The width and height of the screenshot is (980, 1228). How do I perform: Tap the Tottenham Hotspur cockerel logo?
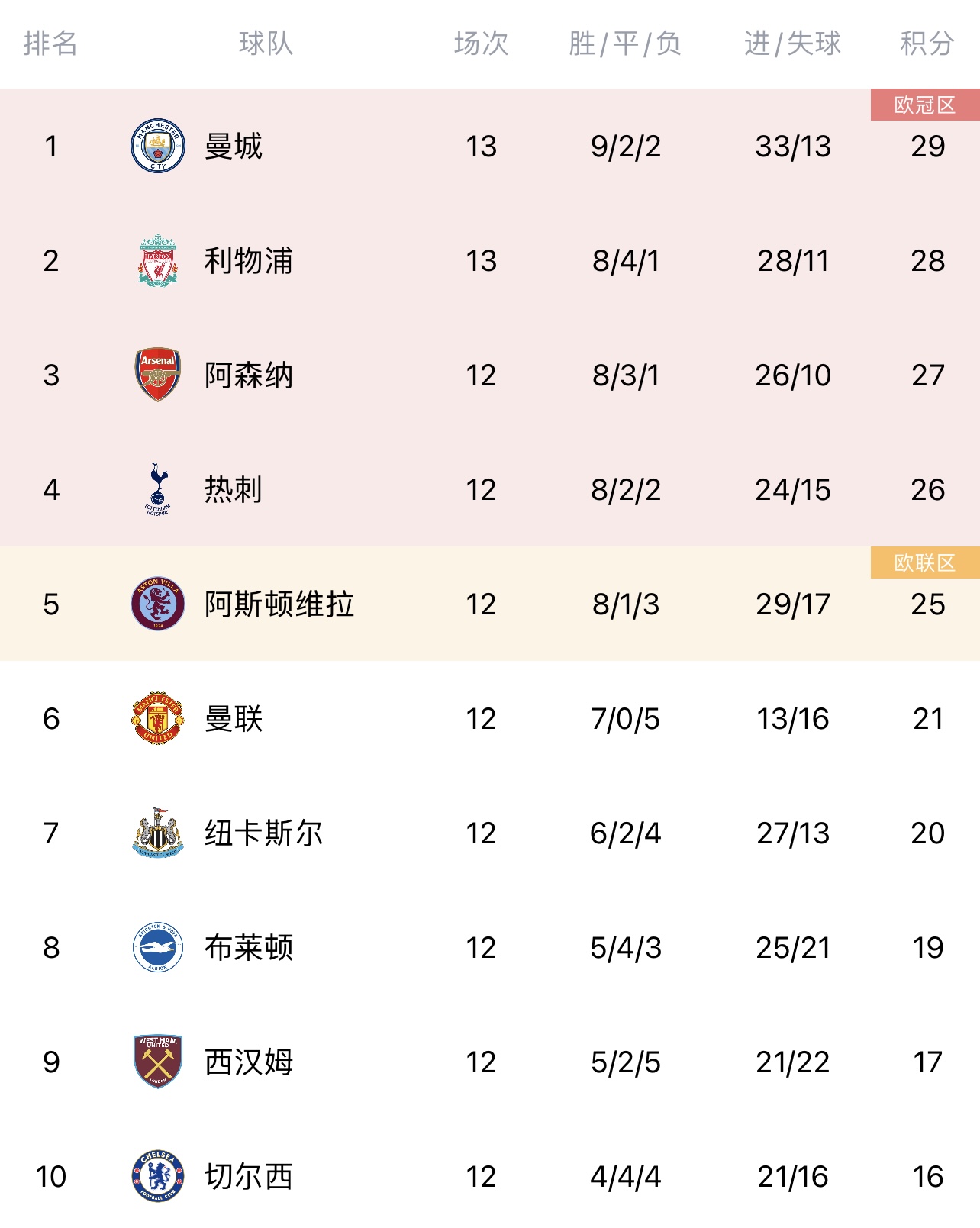(158, 488)
